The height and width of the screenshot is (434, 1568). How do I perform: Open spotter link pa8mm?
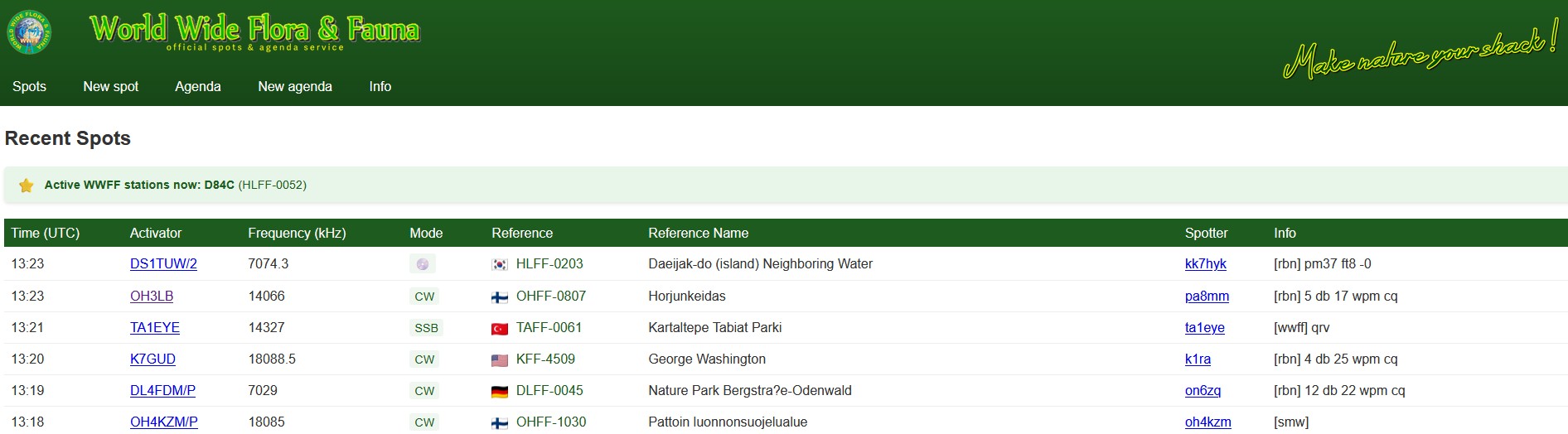tap(1207, 297)
